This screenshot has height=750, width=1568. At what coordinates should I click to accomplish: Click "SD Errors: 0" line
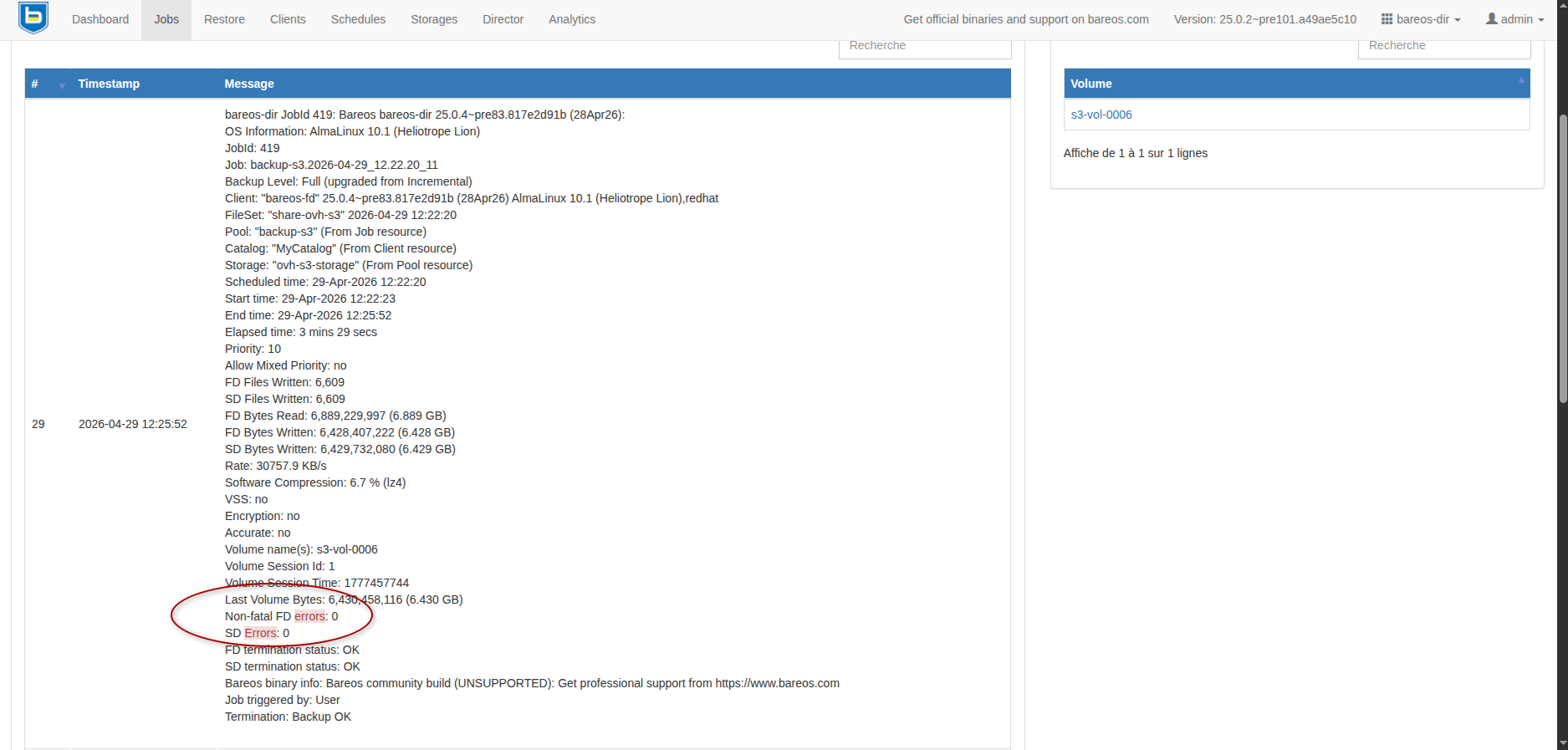pos(257,633)
